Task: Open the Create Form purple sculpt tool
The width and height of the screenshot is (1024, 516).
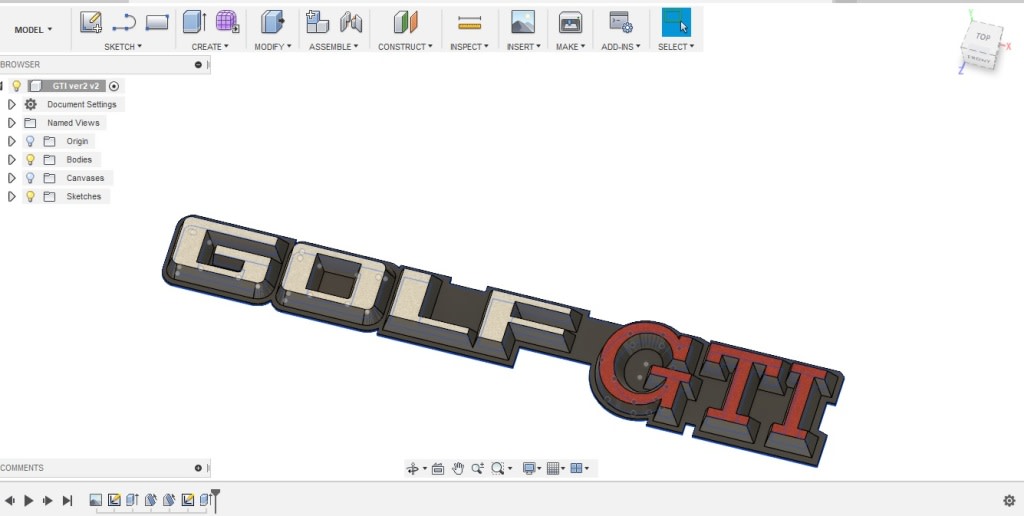Action: [x=227, y=22]
